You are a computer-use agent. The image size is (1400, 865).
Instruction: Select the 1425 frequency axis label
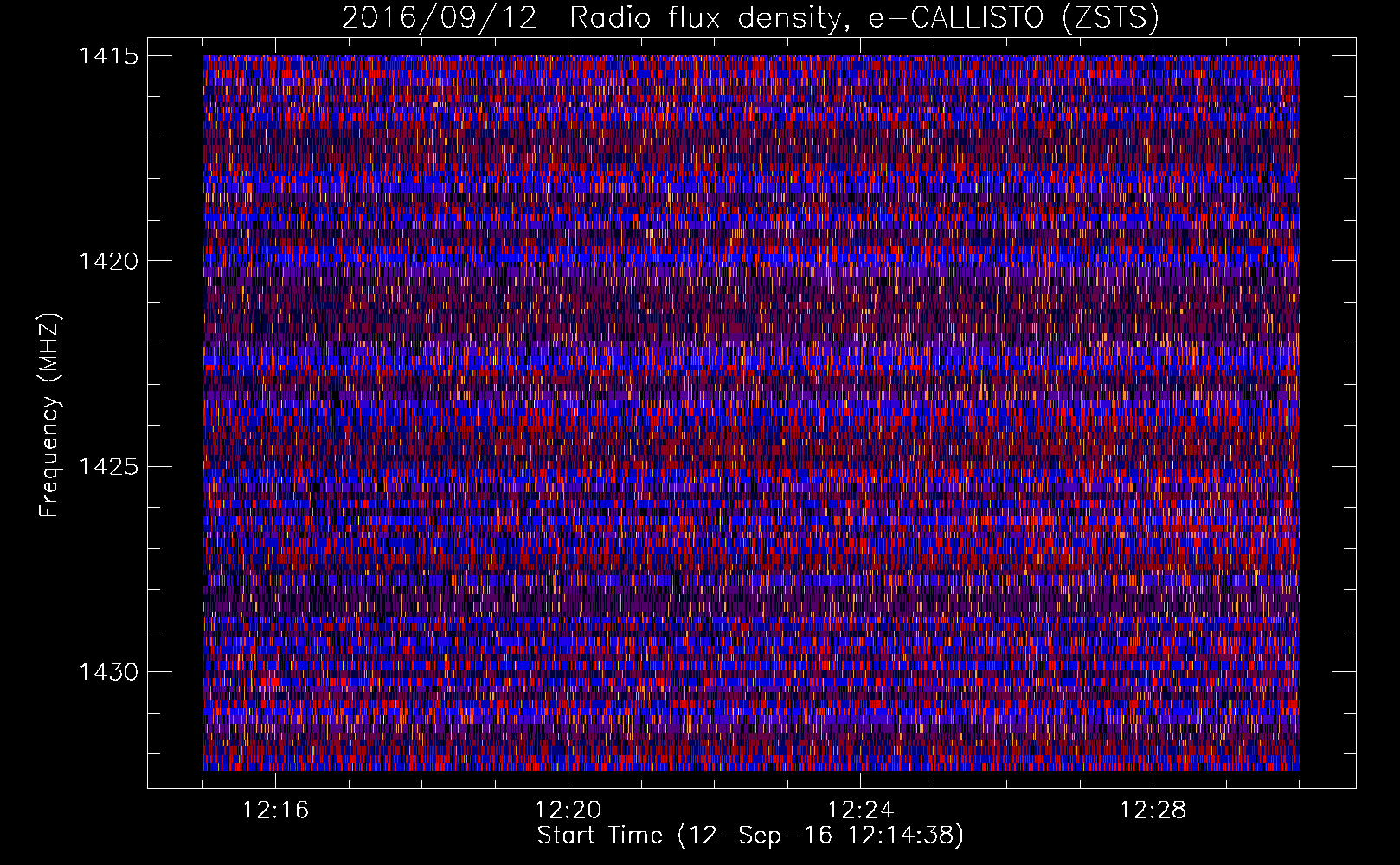(x=108, y=467)
